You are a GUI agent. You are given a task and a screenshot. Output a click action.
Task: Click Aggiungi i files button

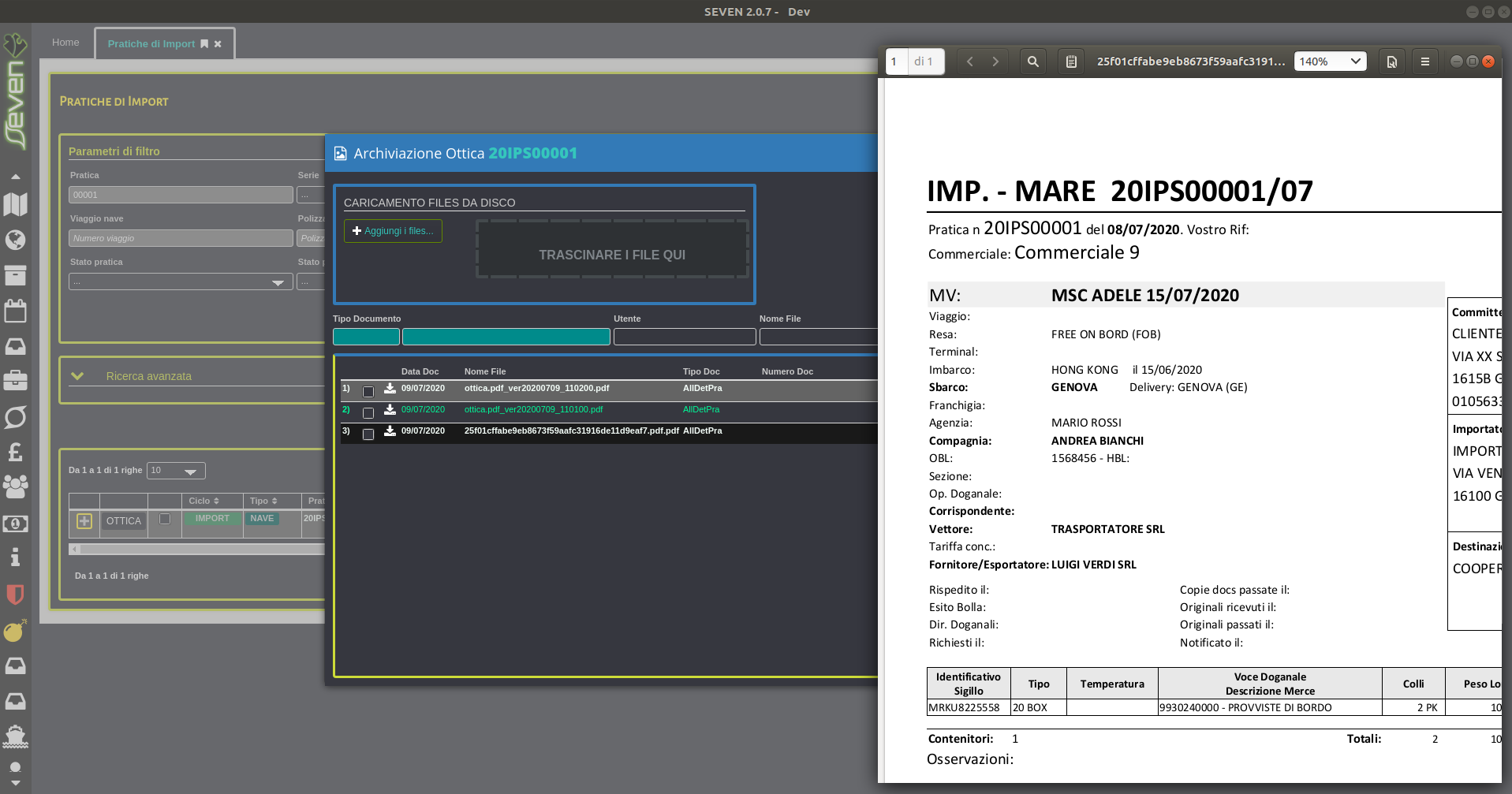coord(393,231)
